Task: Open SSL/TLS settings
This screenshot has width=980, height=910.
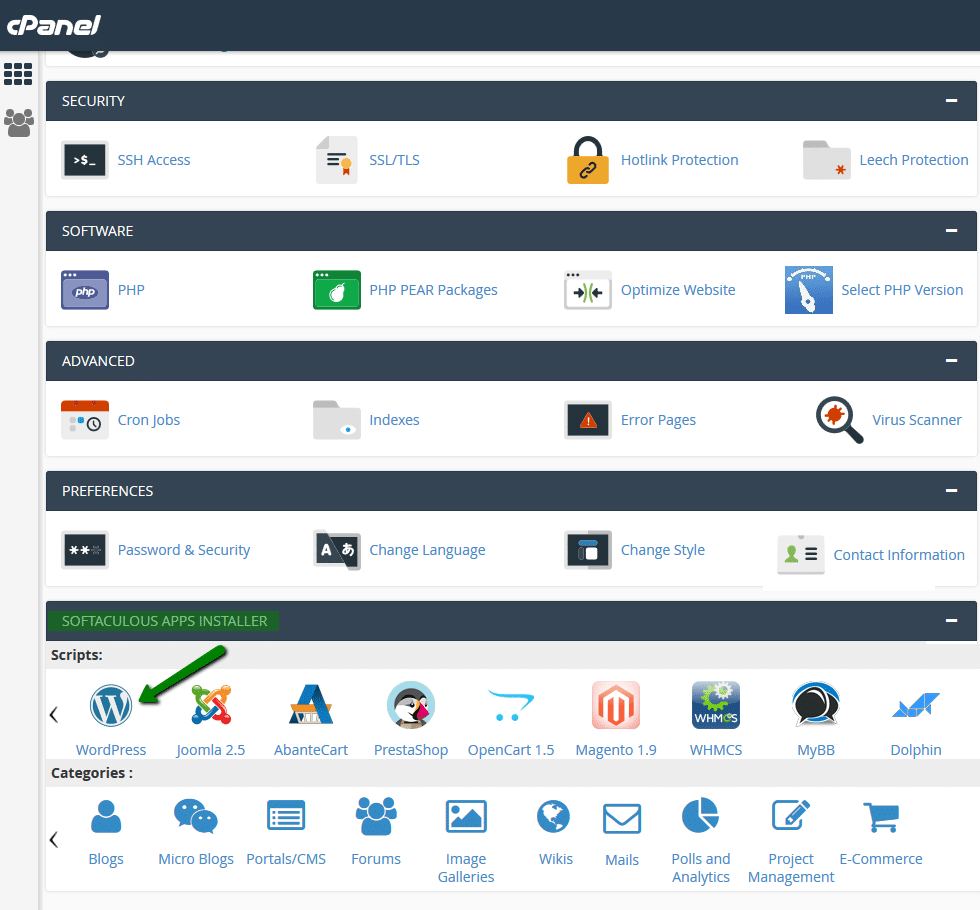Action: (x=336, y=160)
